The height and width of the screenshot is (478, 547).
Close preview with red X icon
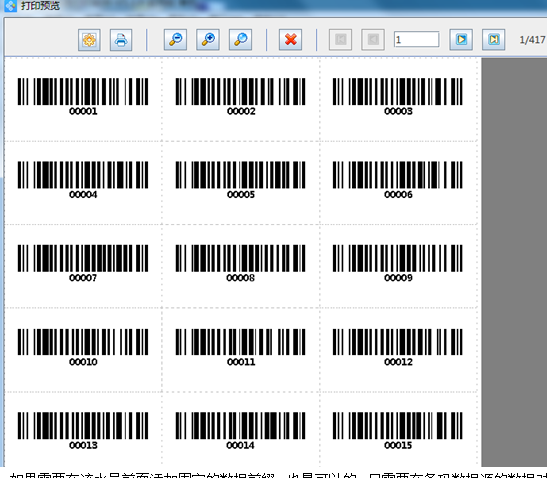(x=290, y=39)
